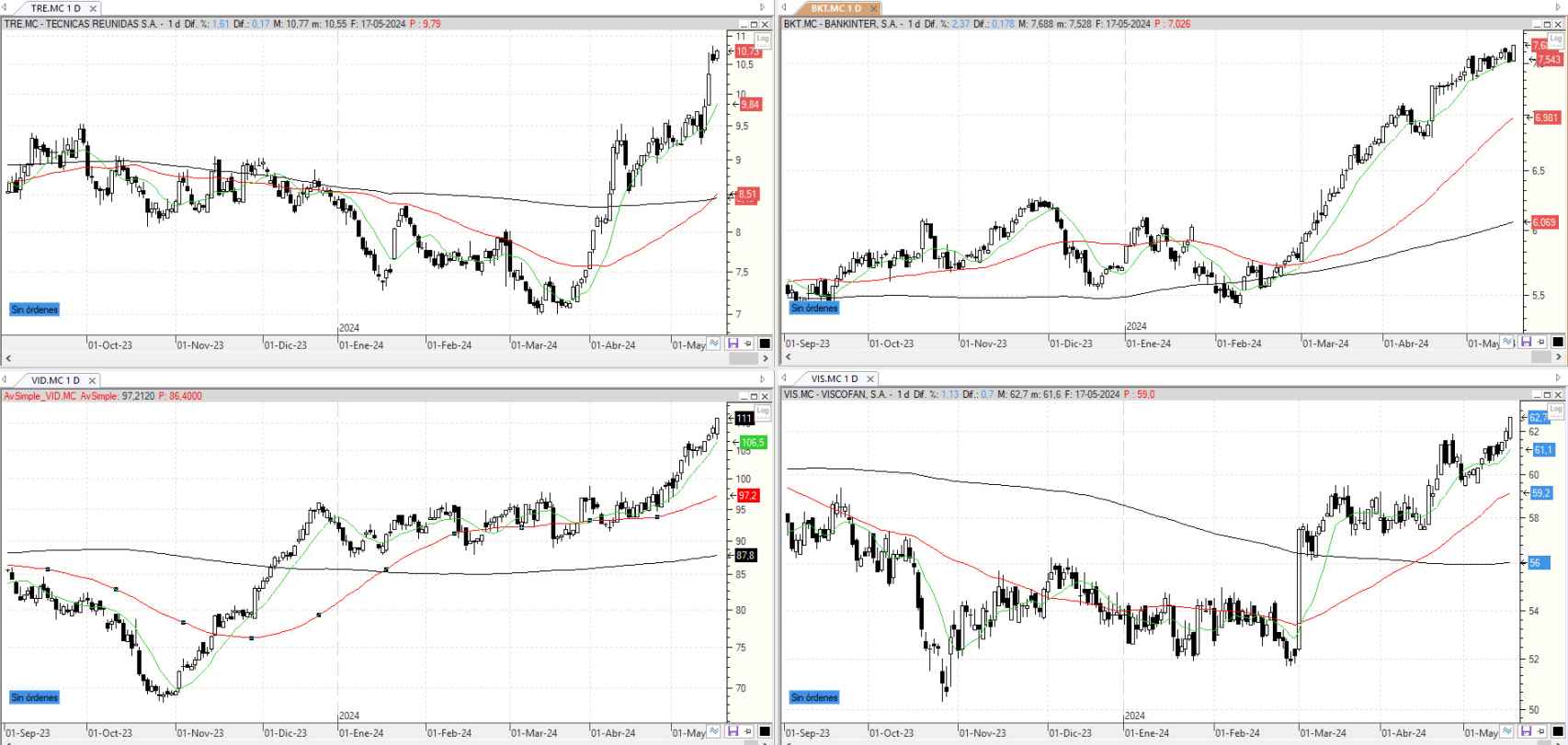
Task: Open indicators icon on VID.MC chart
Action: click(713, 732)
